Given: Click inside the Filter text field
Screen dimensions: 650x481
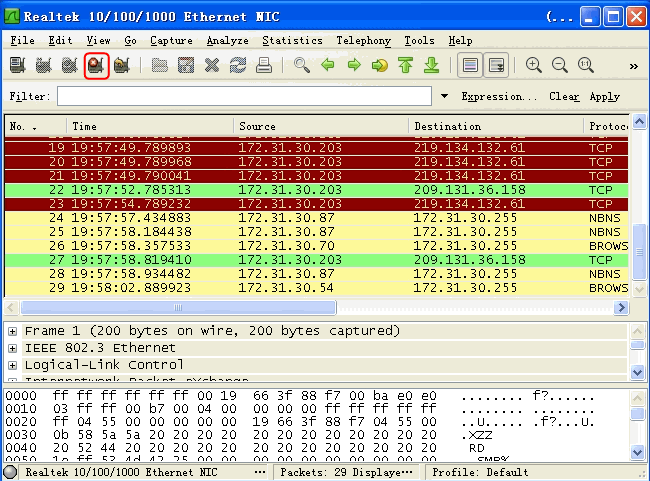Looking at the screenshot, I should pyautogui.click(x=245, y=97).
